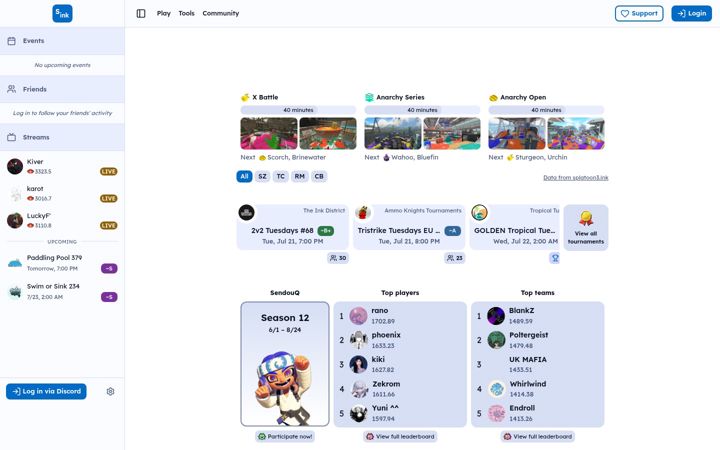Click the Paddling Pool tournament icon
This screenshot has height=450, width=720.
[15, 263]
